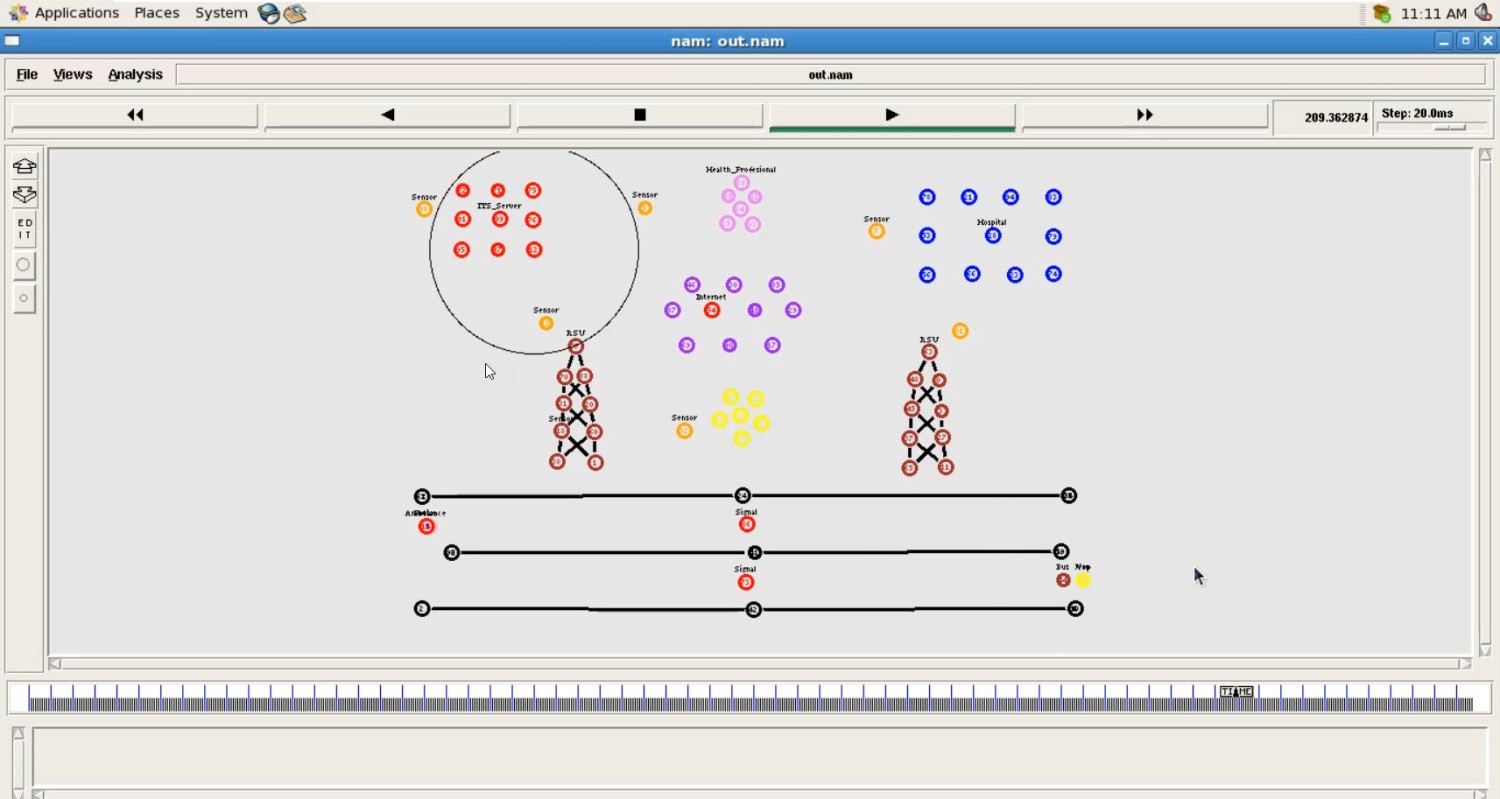
Task: Click the volume speaker icon in the tray
Action: tap(1483, 13)
